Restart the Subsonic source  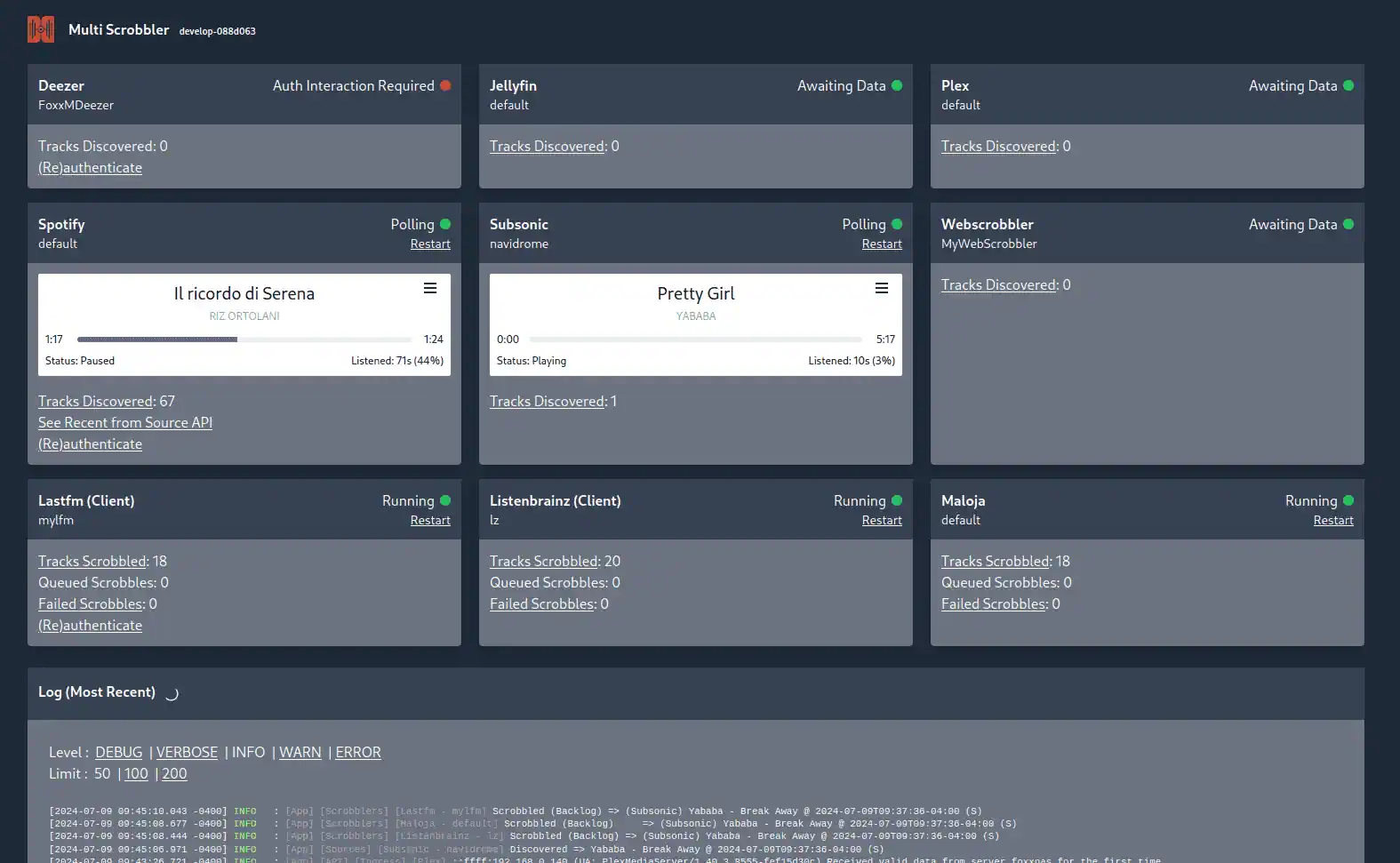882,244
